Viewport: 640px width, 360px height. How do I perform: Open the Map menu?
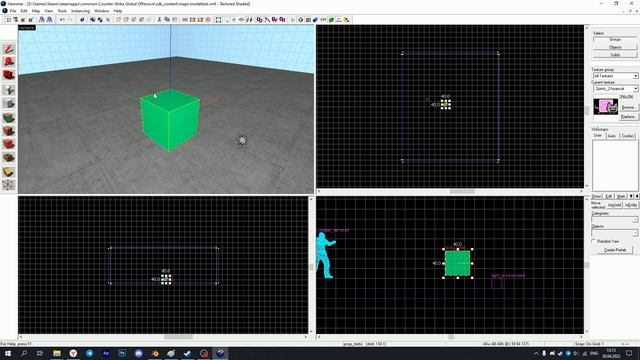click(36, 11)
